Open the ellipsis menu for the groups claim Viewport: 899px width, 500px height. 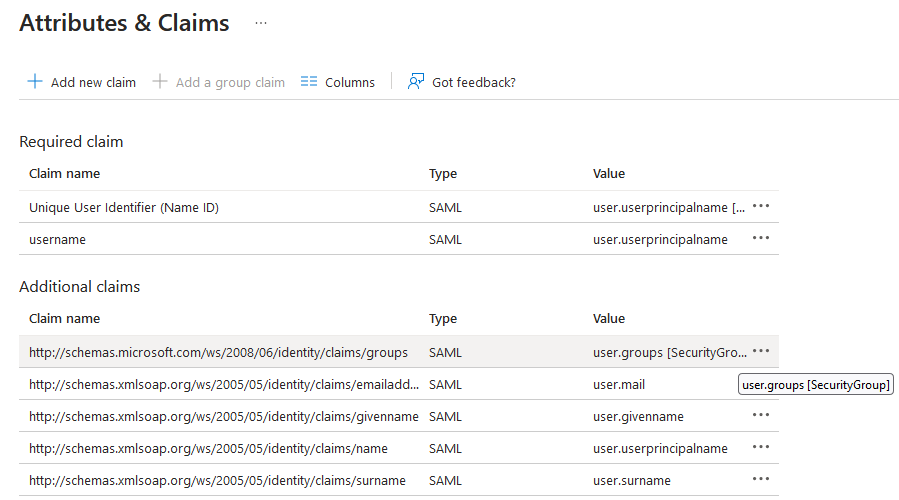coord(761,351)
